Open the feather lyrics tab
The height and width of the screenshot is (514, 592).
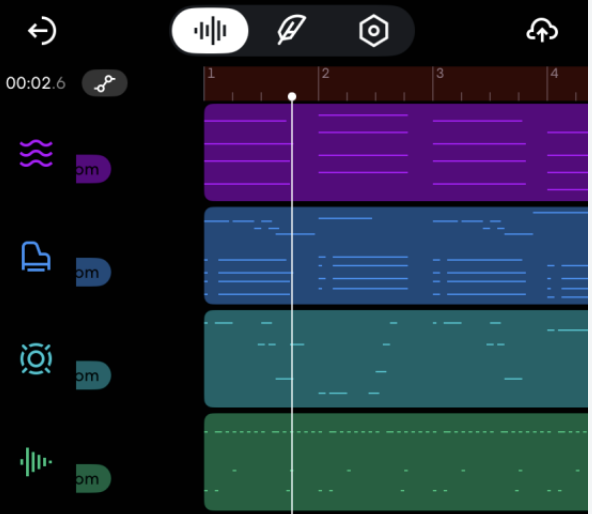click(291, 30)
